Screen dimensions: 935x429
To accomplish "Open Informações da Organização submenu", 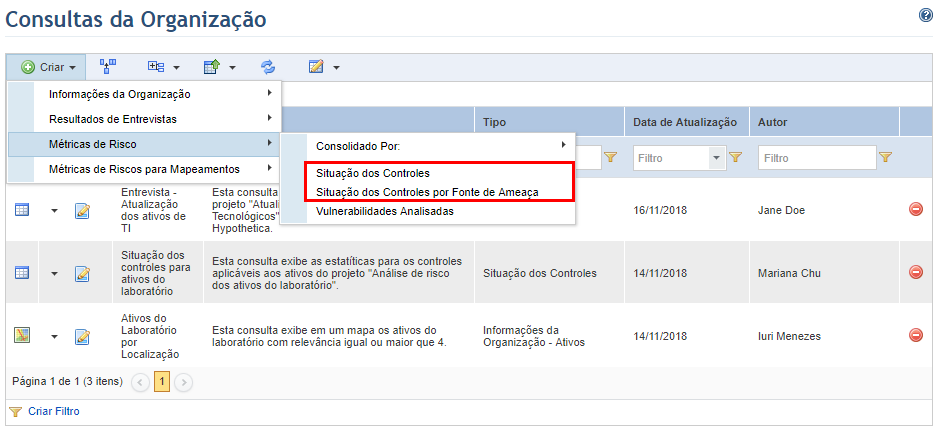I will (144, 94).
